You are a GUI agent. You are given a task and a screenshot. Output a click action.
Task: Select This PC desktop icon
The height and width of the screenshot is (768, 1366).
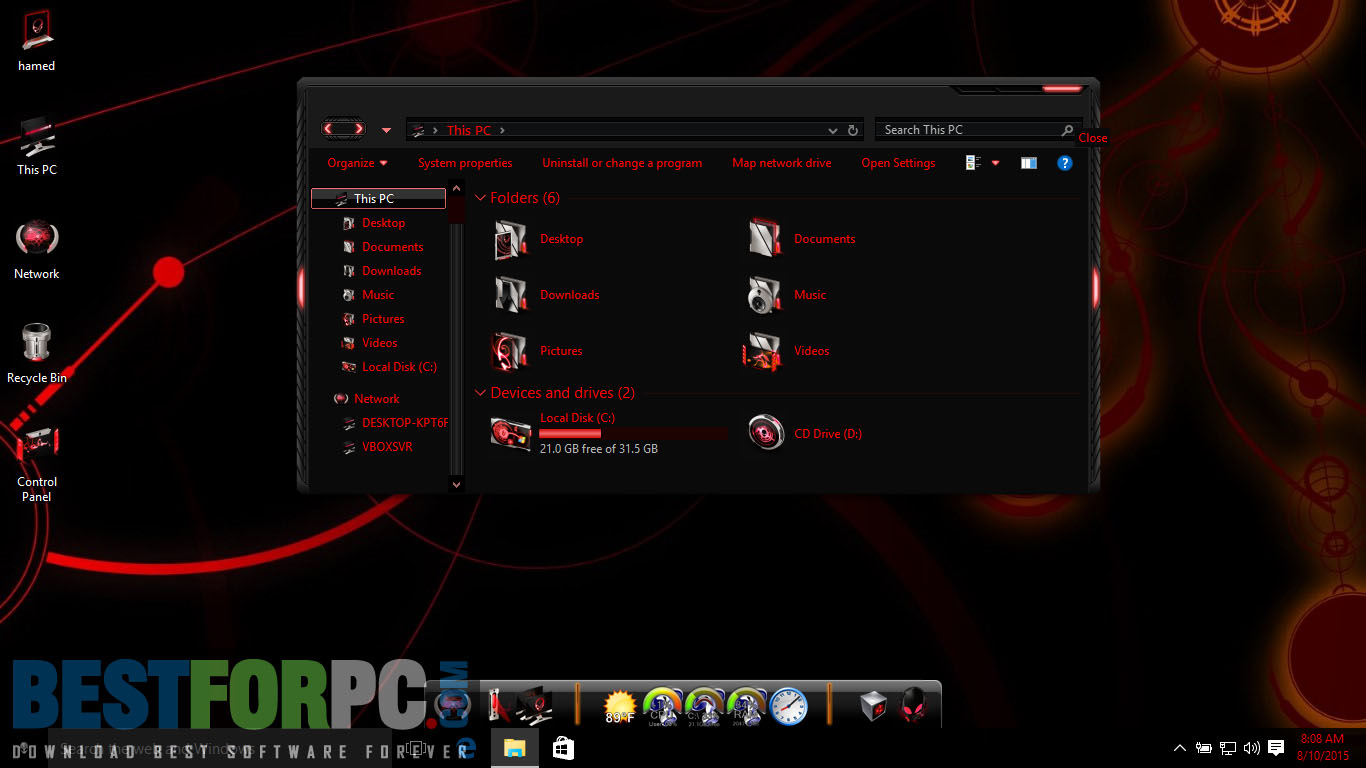pyautogui.click(x=37, y=146)
